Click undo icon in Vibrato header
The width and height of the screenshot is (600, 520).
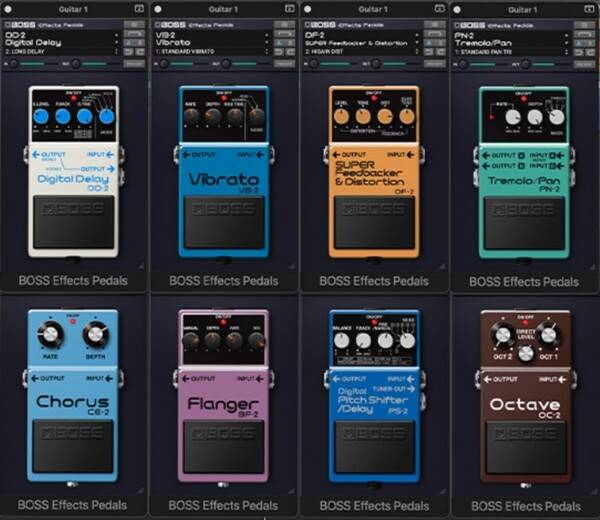pos(279,51)
